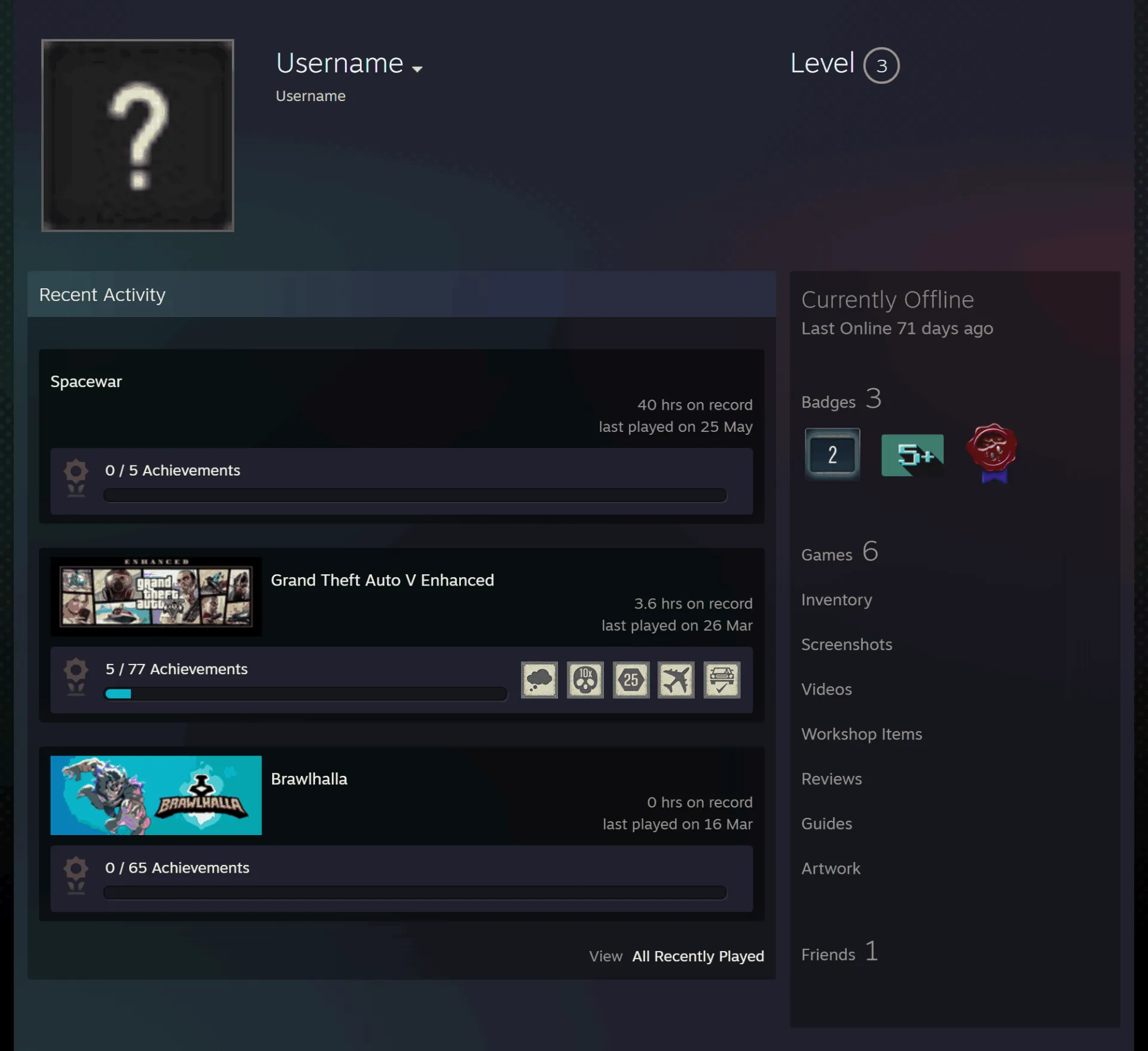Click 'last played on 26 Mar' text
The width and height of the screenshot is (1148, 1051).
677,625
